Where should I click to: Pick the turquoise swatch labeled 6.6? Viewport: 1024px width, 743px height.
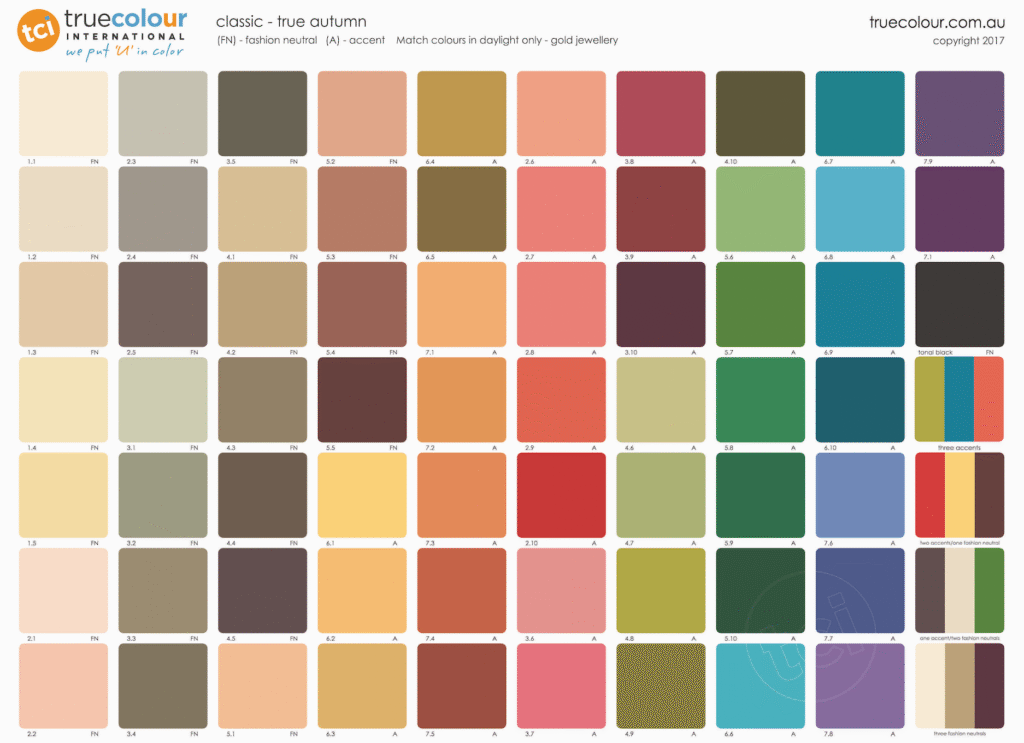760,685
